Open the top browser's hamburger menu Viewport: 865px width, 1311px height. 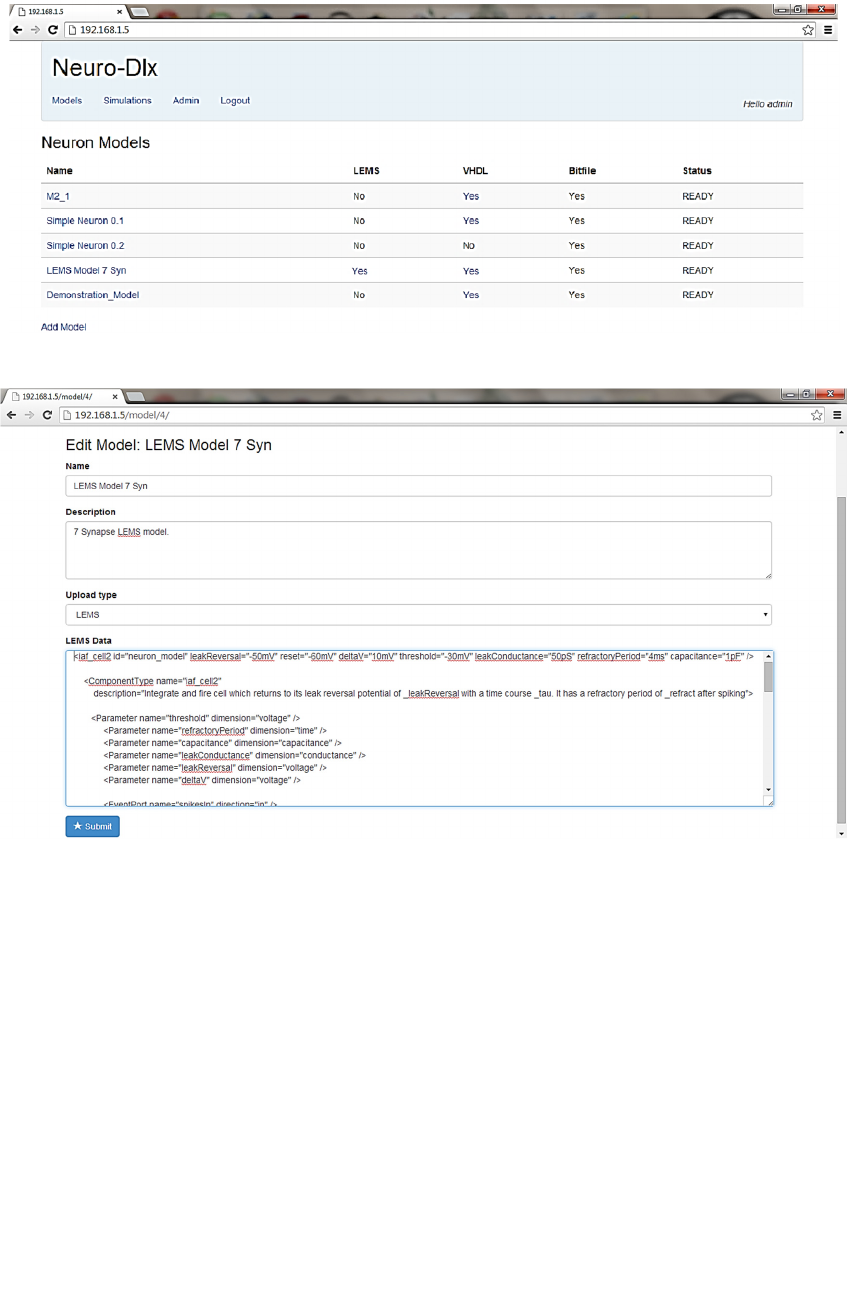point(828,30)
